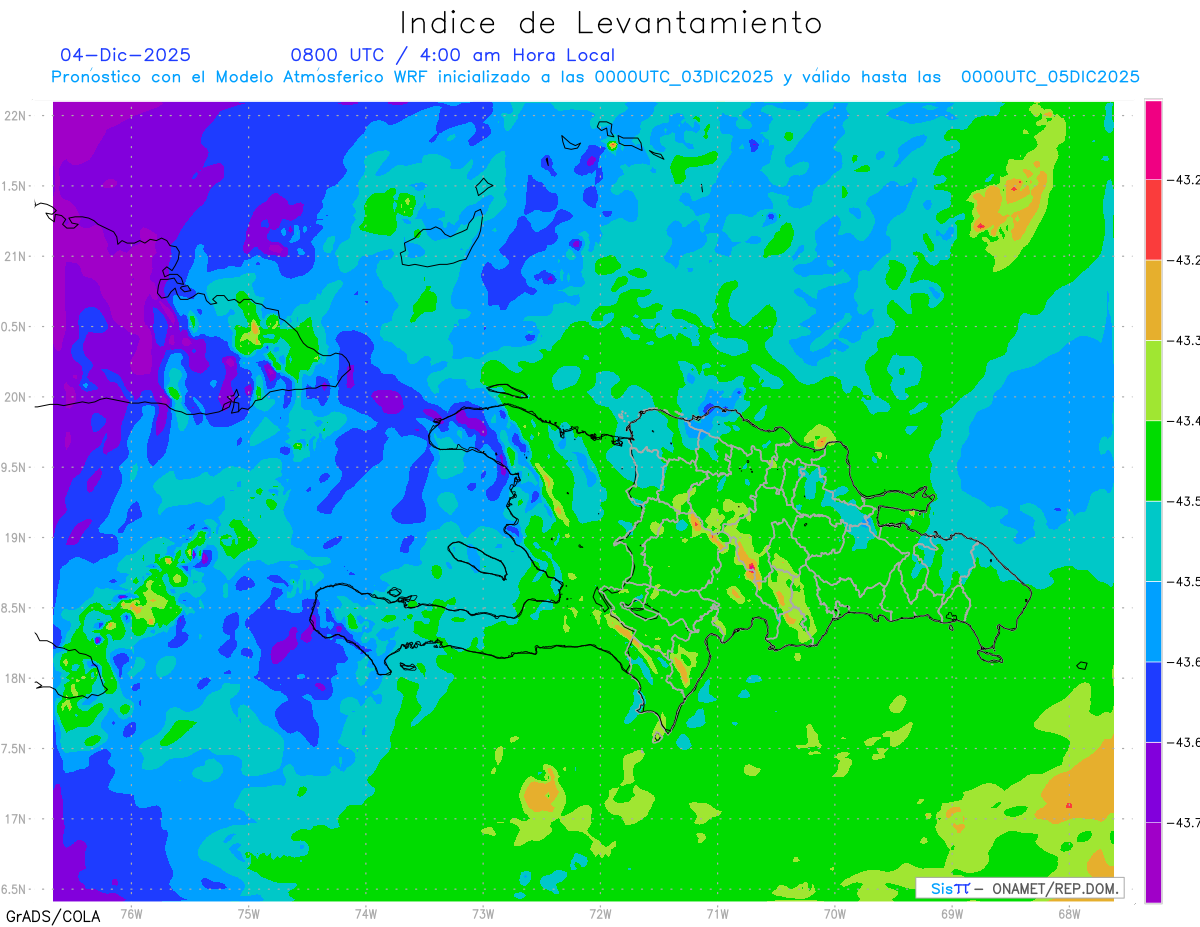Viewport: 1200px width, 927px height.
Task: Click the "-43.4" color bar value
Action: click(x=1182, y=421)
